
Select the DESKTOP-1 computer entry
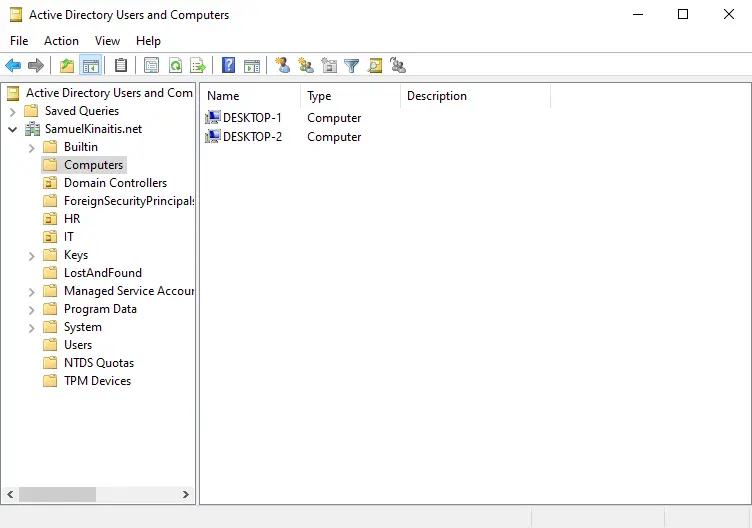[x=252, y=118]
